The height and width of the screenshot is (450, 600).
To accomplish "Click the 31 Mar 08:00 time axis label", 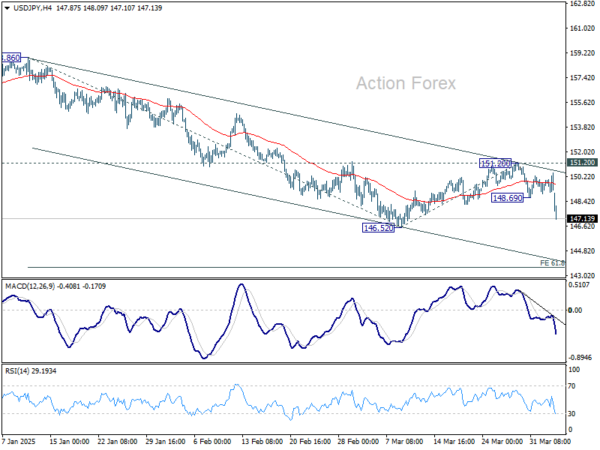I will coord(549,441).
